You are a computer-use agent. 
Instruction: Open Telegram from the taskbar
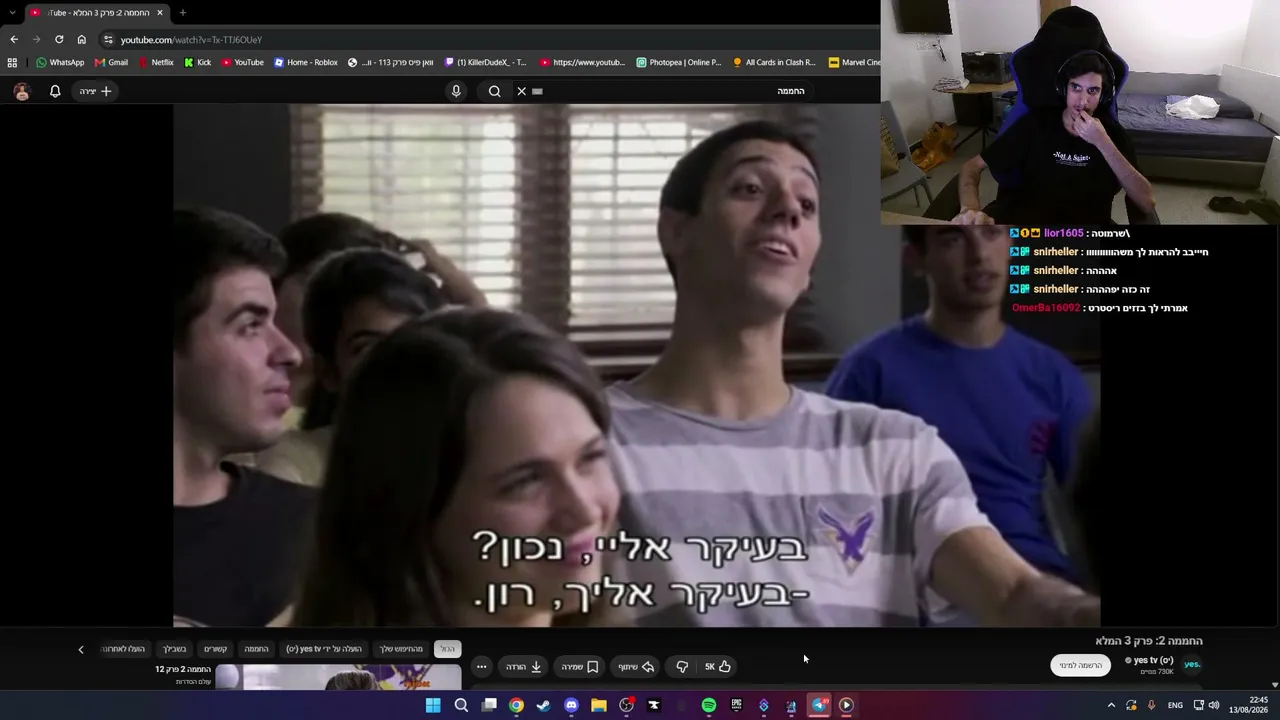818,705
